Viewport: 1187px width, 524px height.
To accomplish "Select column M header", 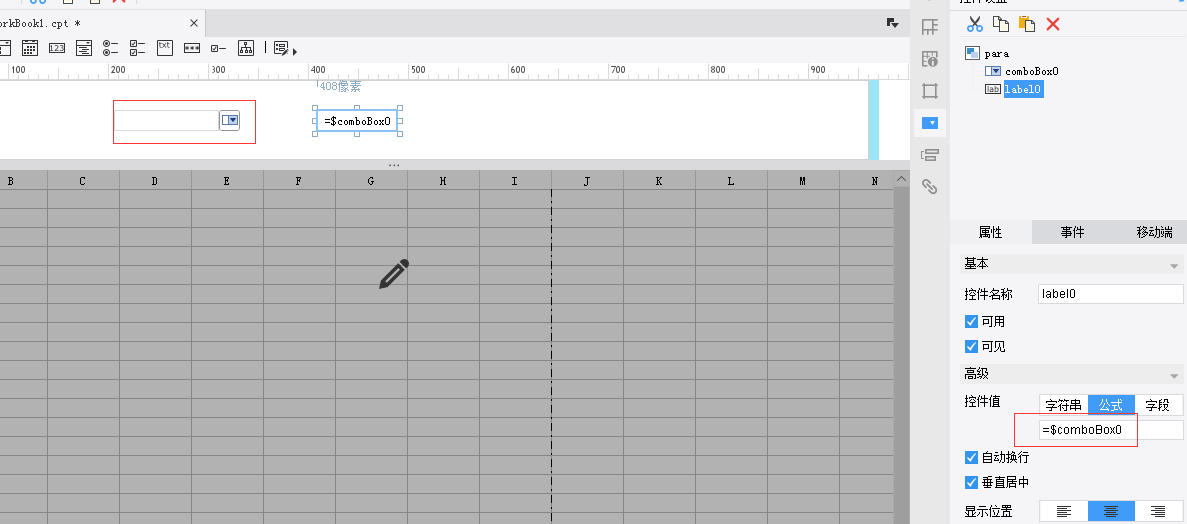I will coord(802,180).
